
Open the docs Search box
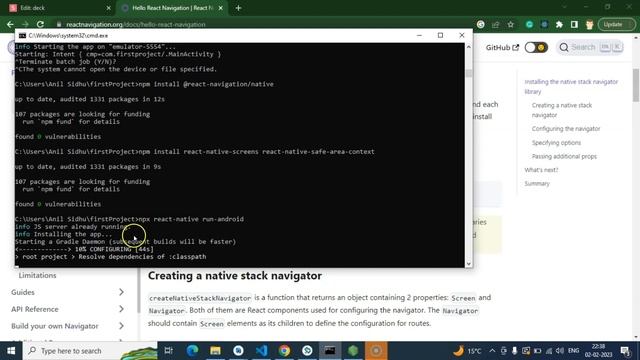[x=590, y=47]
